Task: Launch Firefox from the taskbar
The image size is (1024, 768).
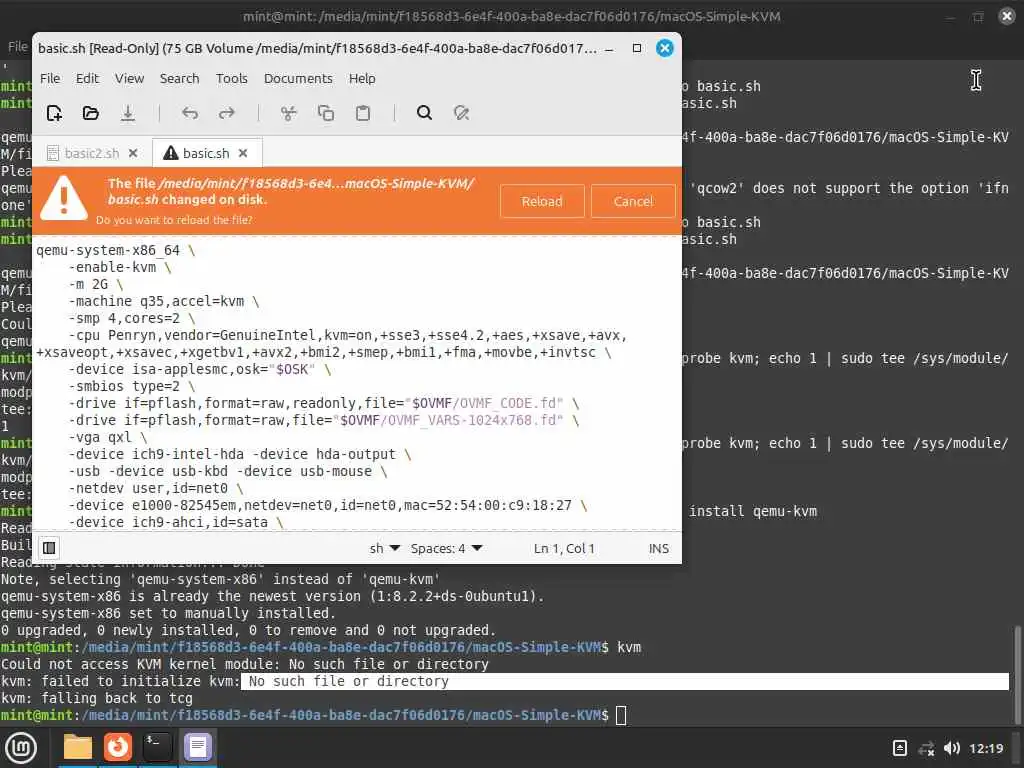Action: tap(118, 747)
